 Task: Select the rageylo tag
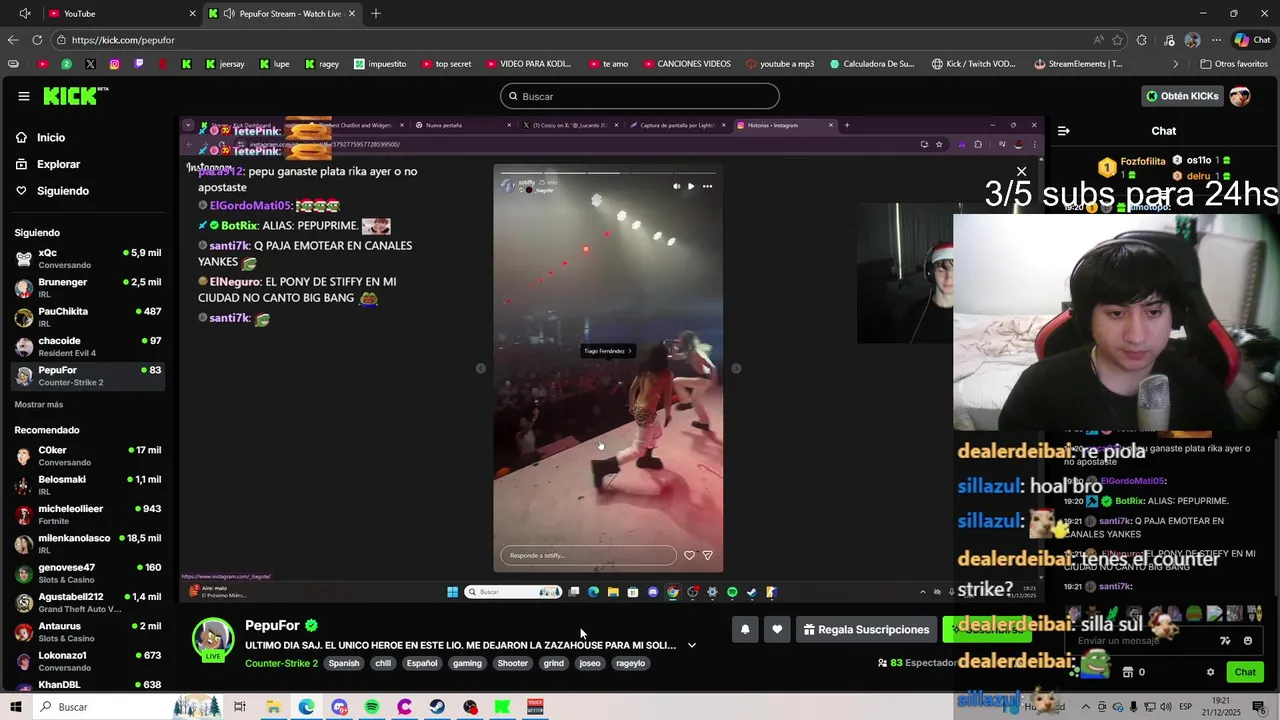(630, 663)
